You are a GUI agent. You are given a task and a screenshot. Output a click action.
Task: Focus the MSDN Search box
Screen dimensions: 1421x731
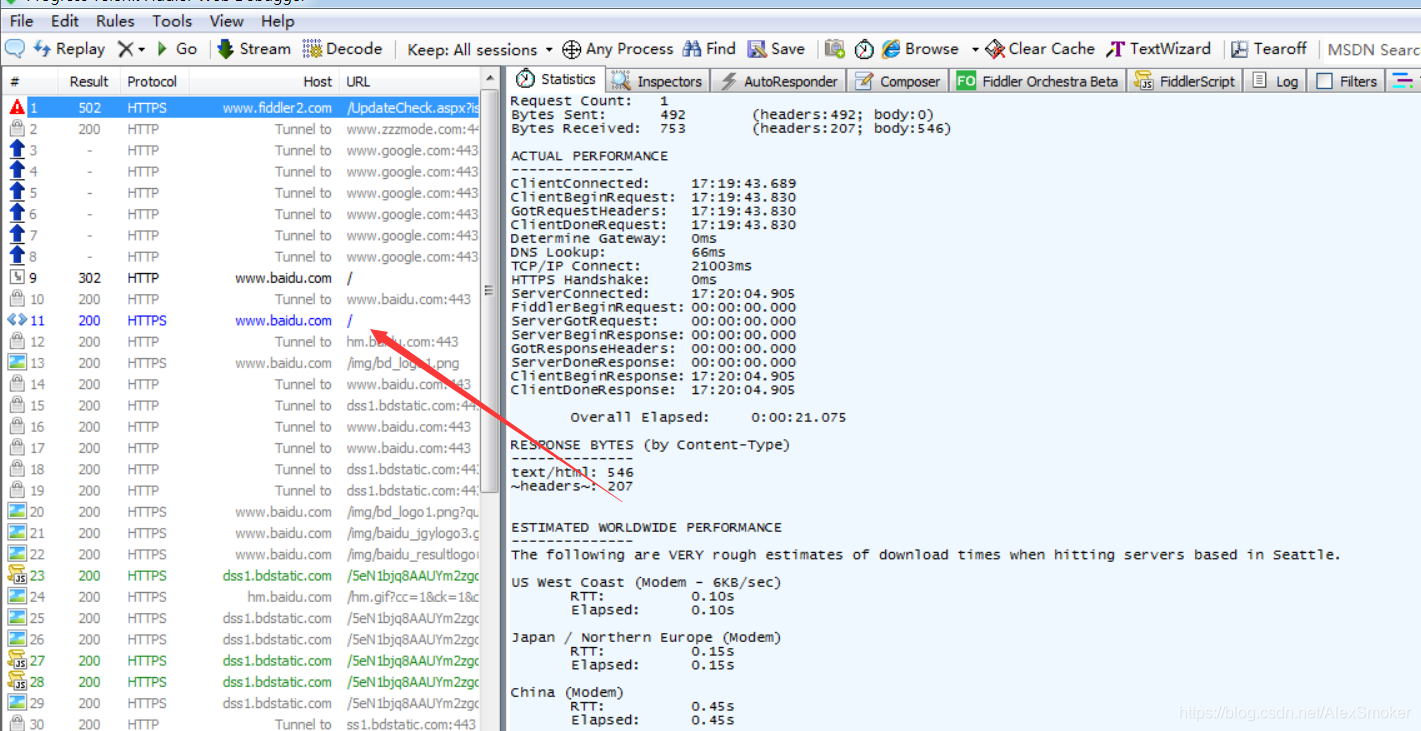[x=1372, y=49]
